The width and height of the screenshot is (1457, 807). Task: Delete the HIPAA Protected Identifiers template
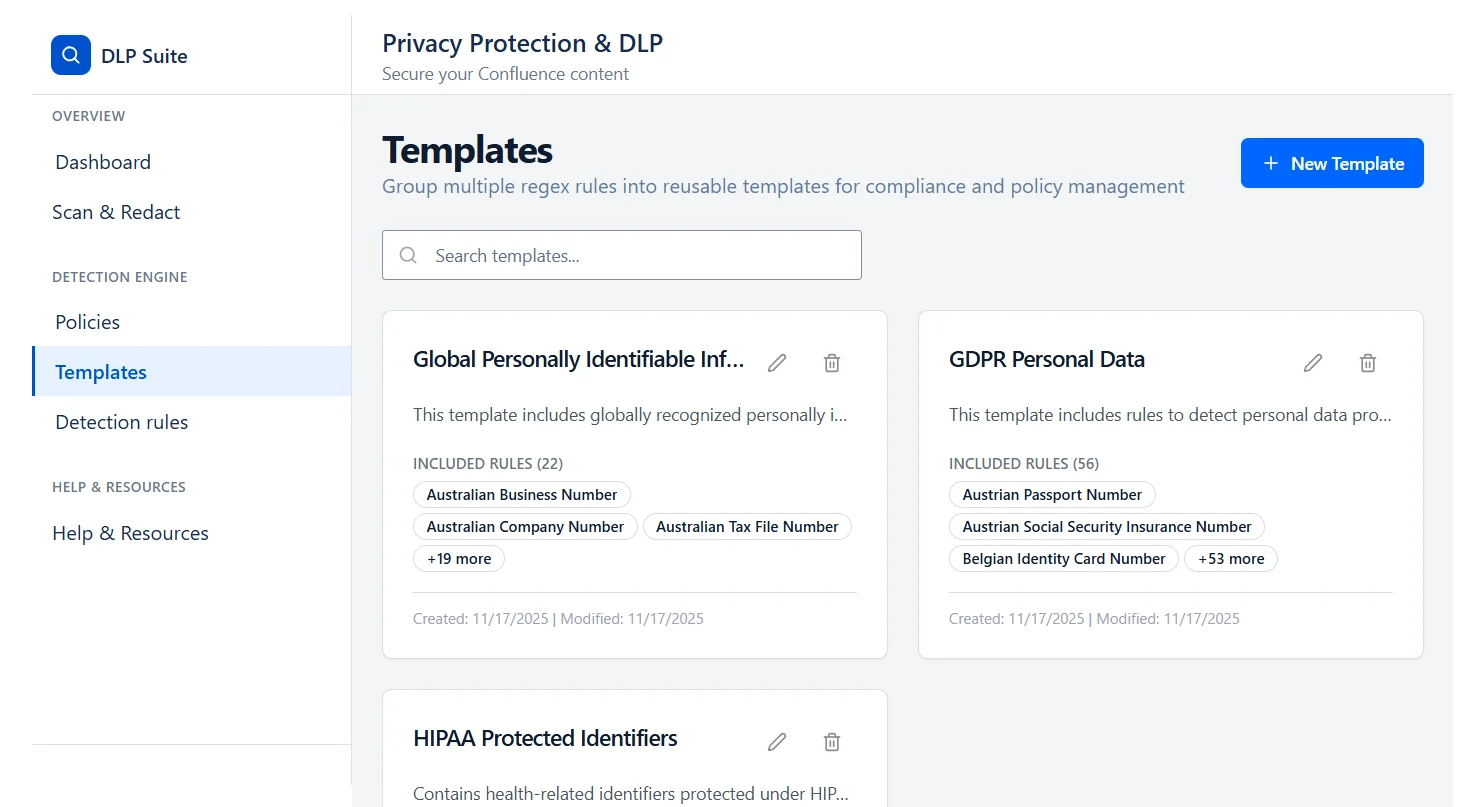(x=831, y=741)
